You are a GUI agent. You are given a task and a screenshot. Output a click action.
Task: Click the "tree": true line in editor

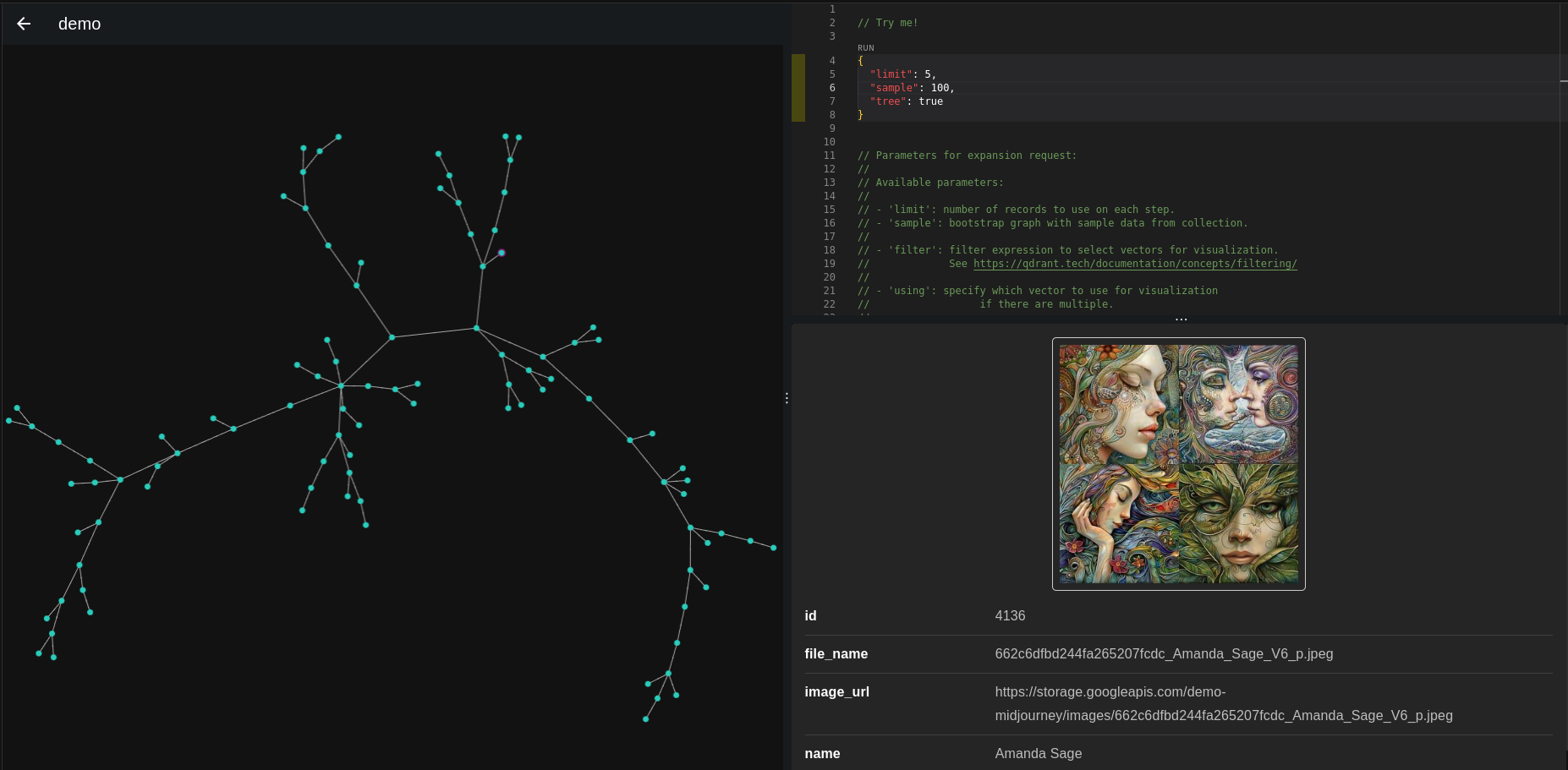pyautogui.click(x=906, y=101)
